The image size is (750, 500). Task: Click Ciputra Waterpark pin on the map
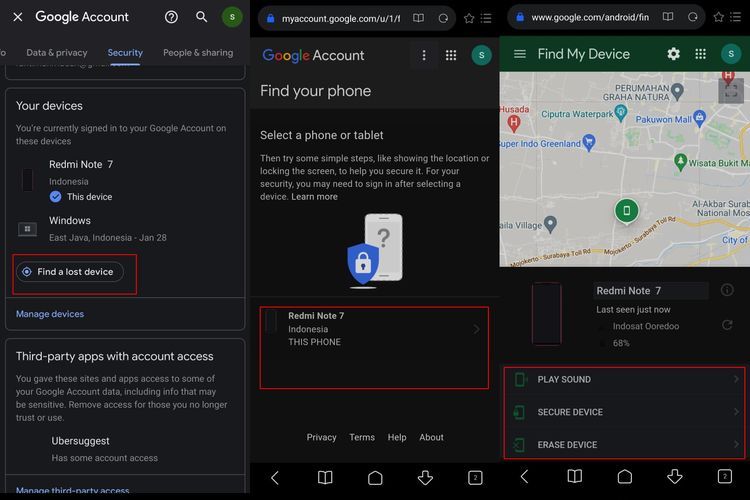click(x=621, y=113)
